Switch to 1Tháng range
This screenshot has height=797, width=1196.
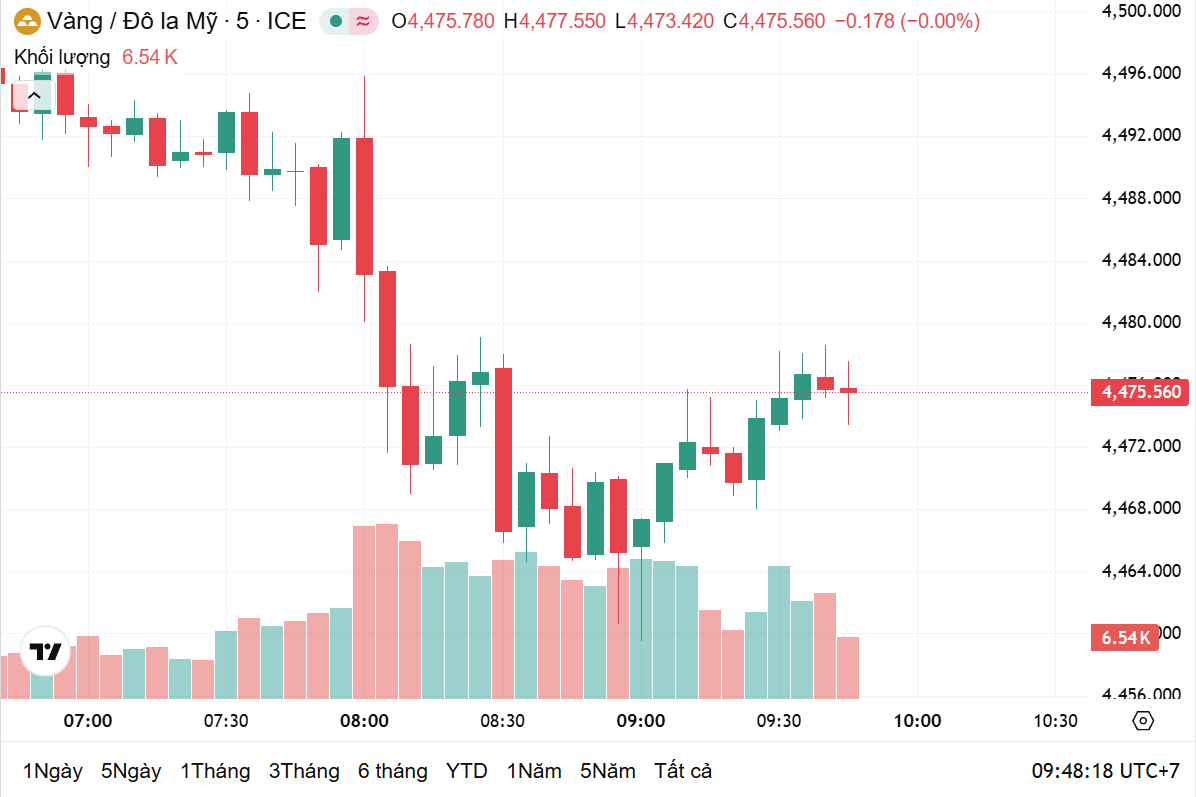pyautogui.click(x=215, y=771)
